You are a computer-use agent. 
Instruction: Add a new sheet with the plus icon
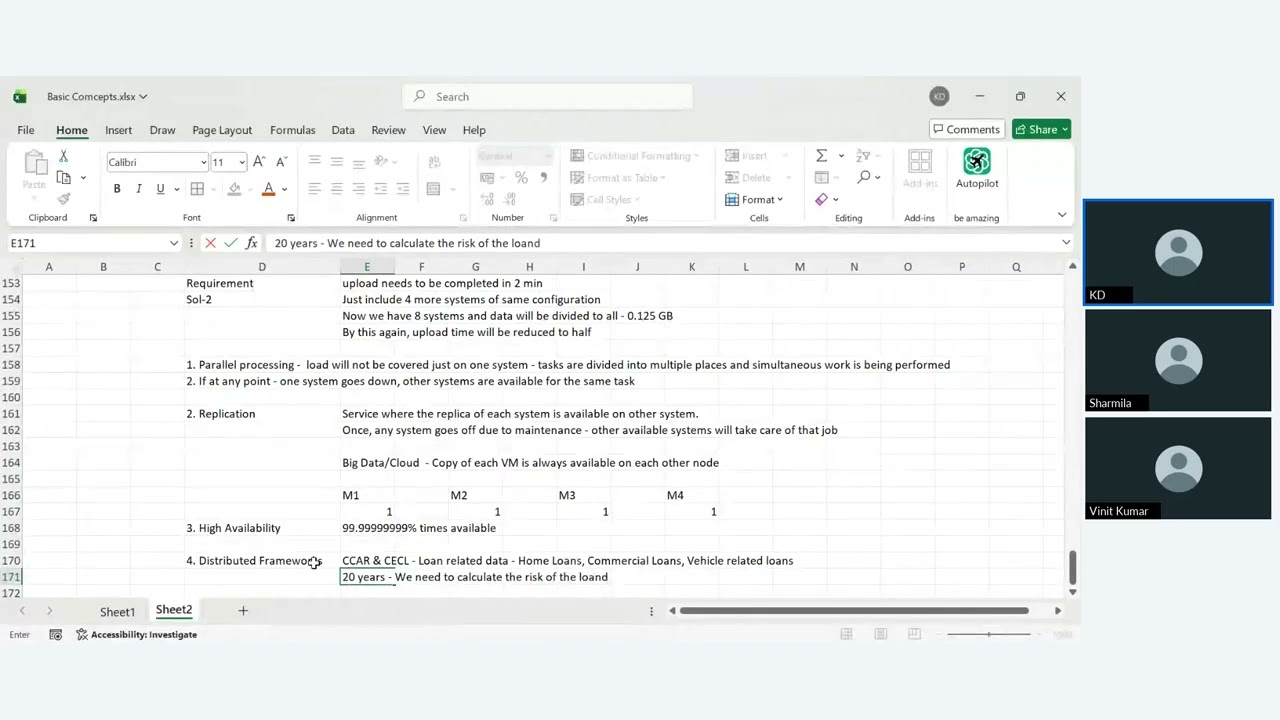(x=243, y=611)
